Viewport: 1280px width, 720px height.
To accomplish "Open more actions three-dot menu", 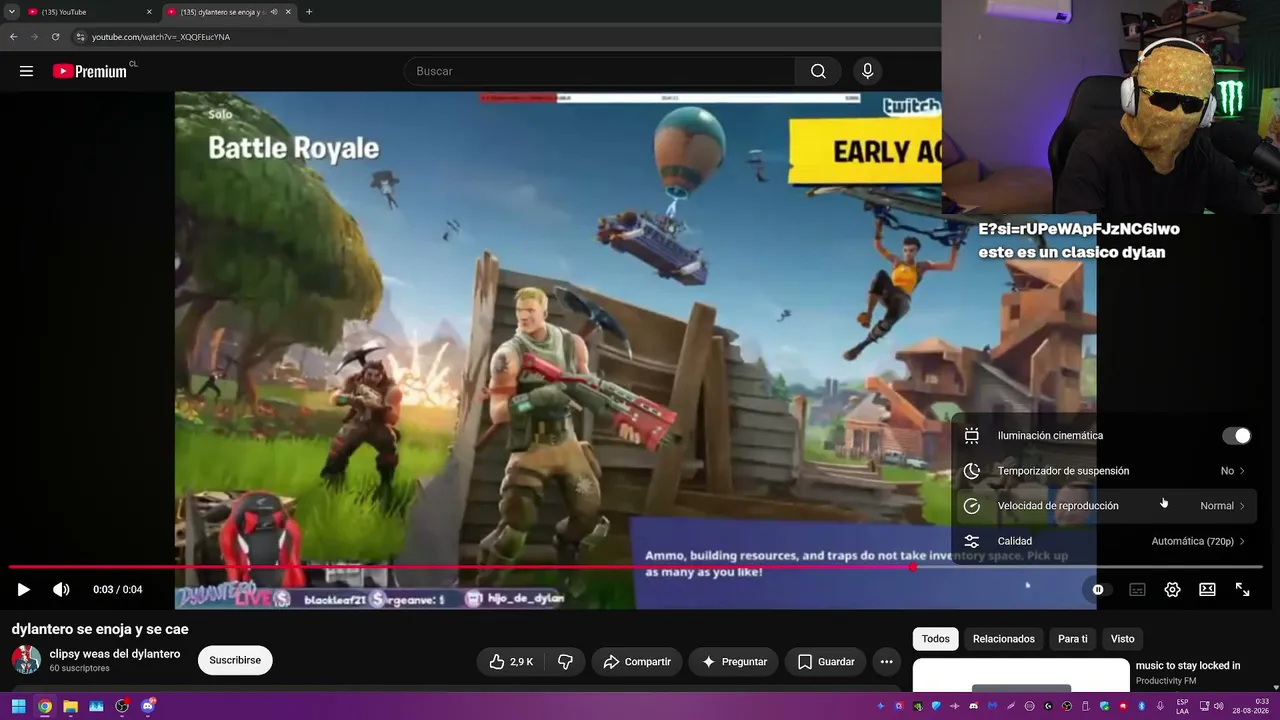I will click(x=886, y=661).
